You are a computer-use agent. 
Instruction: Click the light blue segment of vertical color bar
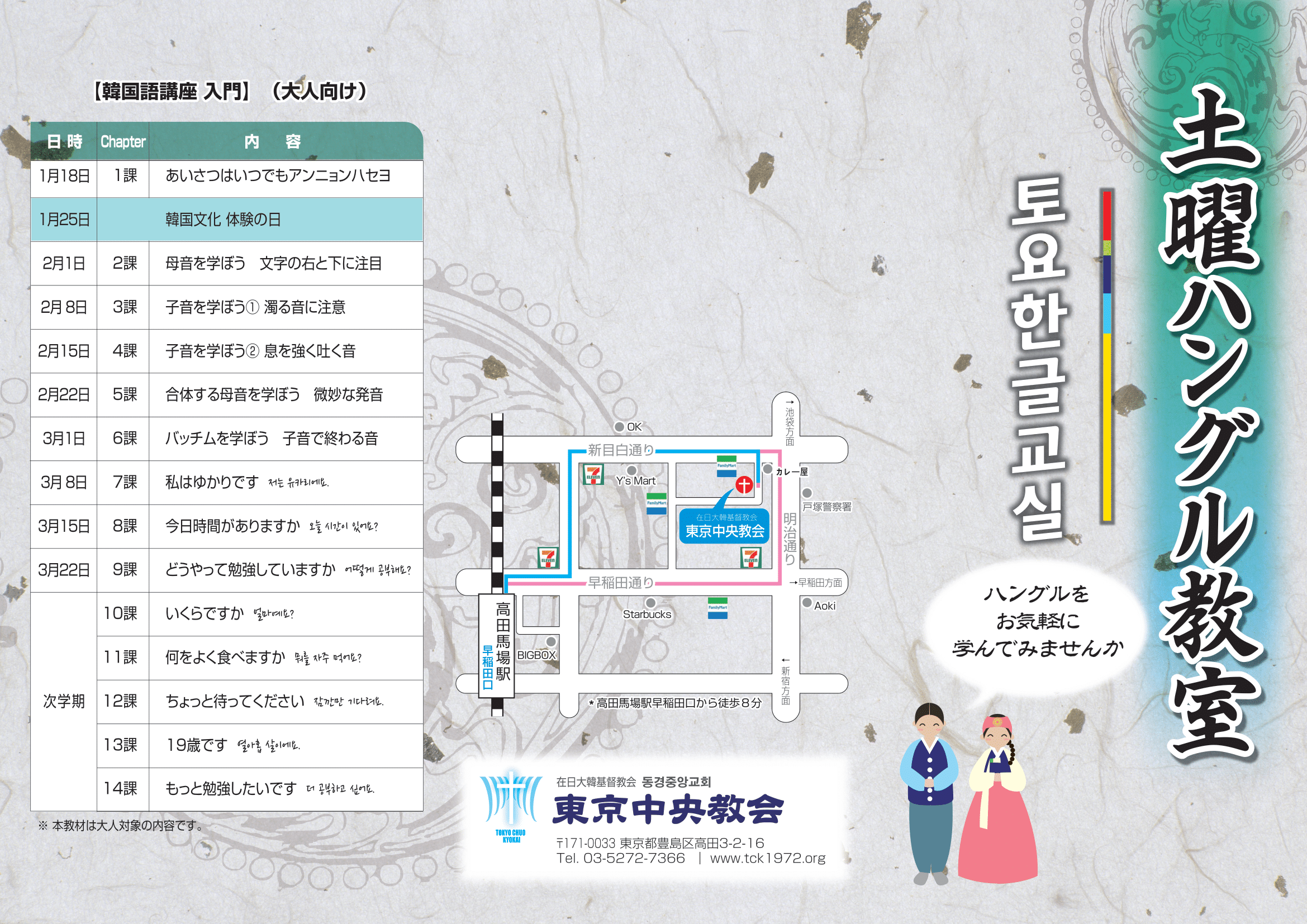pos(1107,313)
